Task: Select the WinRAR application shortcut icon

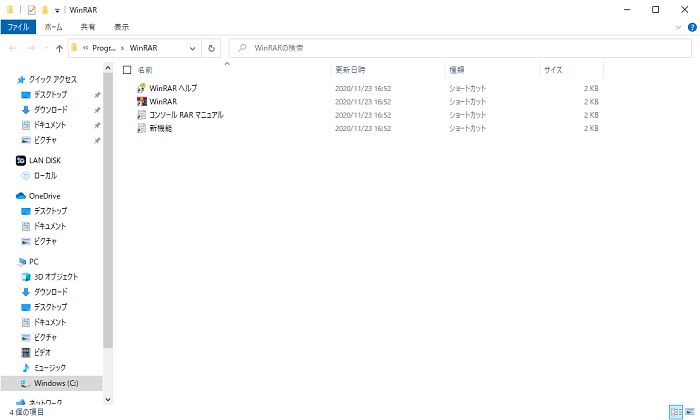Action: [142, 101]
